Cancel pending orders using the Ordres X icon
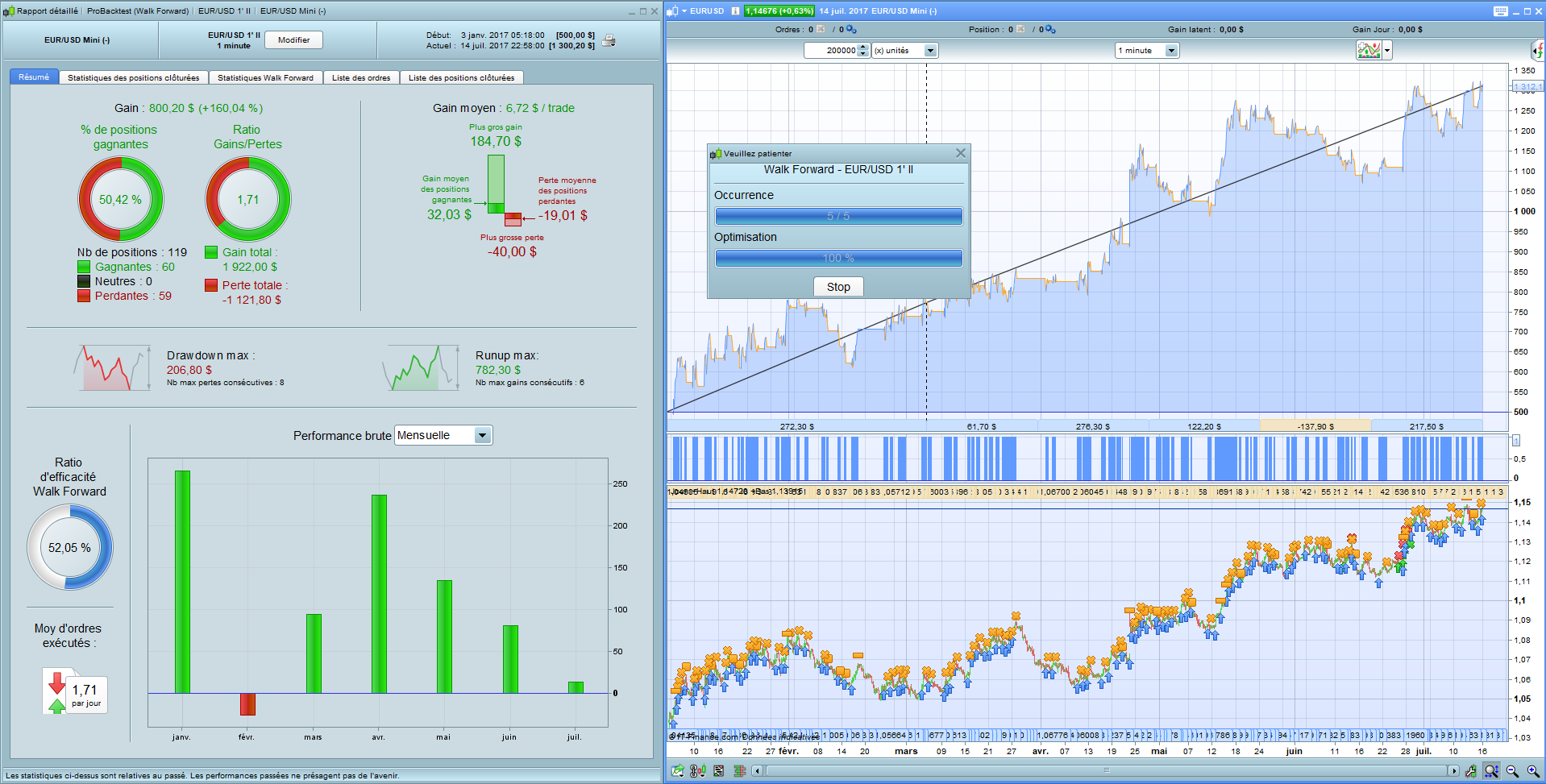 (821, 29)
